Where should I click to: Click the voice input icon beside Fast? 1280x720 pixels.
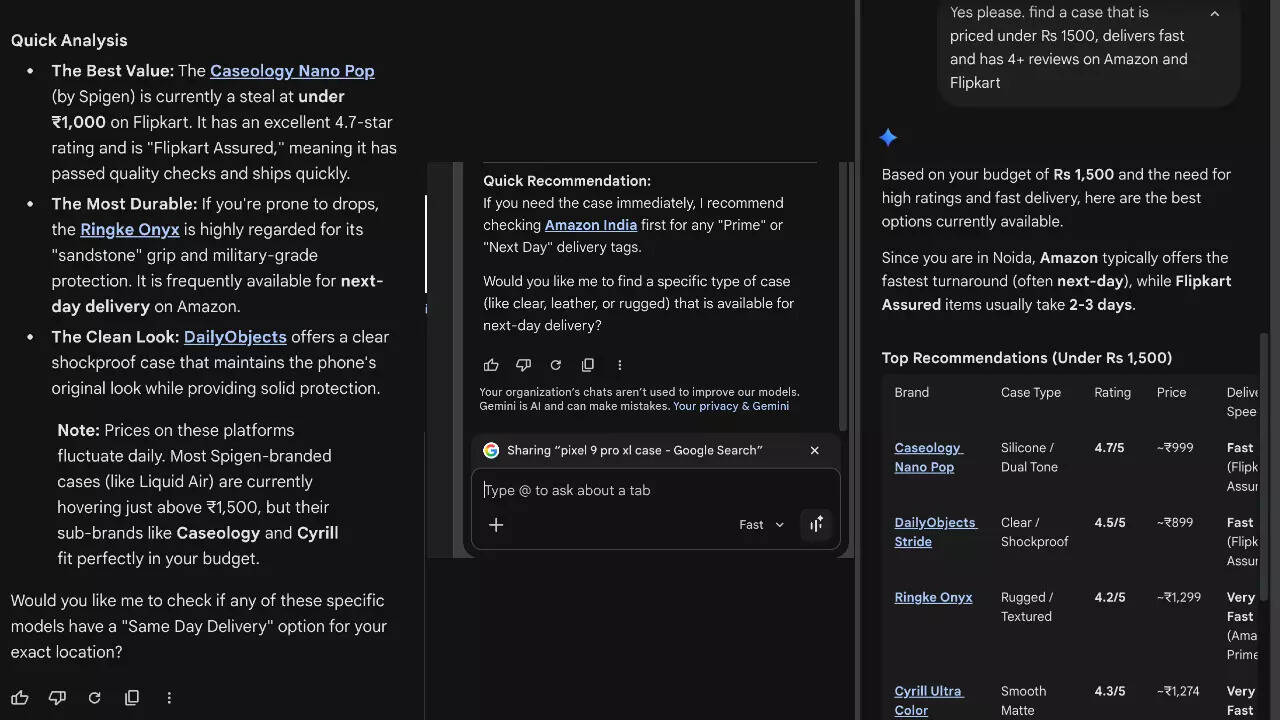pyautogui.click(x=816, y=523)
